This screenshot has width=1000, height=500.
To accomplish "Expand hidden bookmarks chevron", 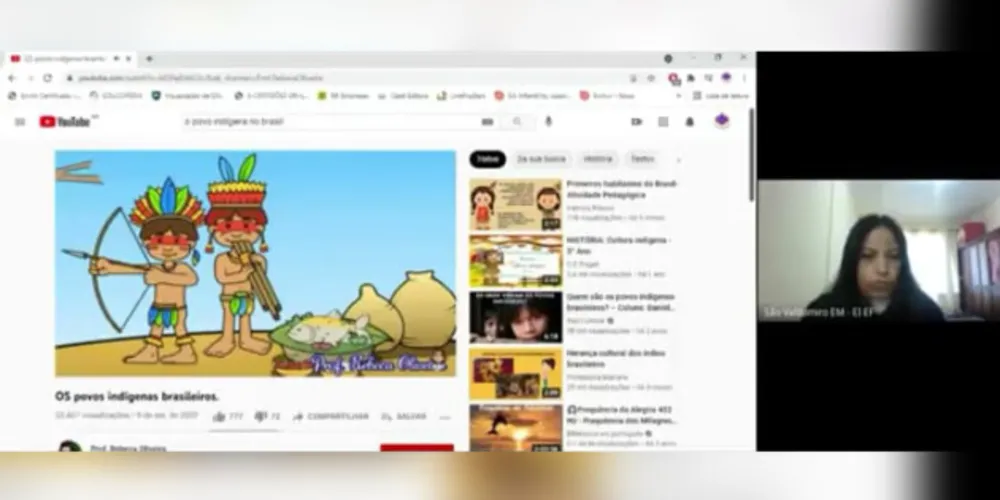I will coord(679,96).
